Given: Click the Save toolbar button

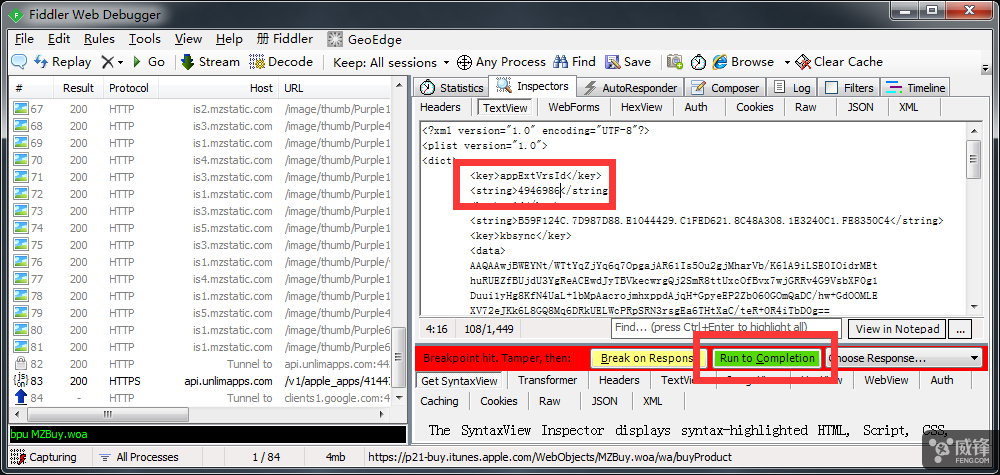Looking at the screenshot, I should (x=628, y=62).
